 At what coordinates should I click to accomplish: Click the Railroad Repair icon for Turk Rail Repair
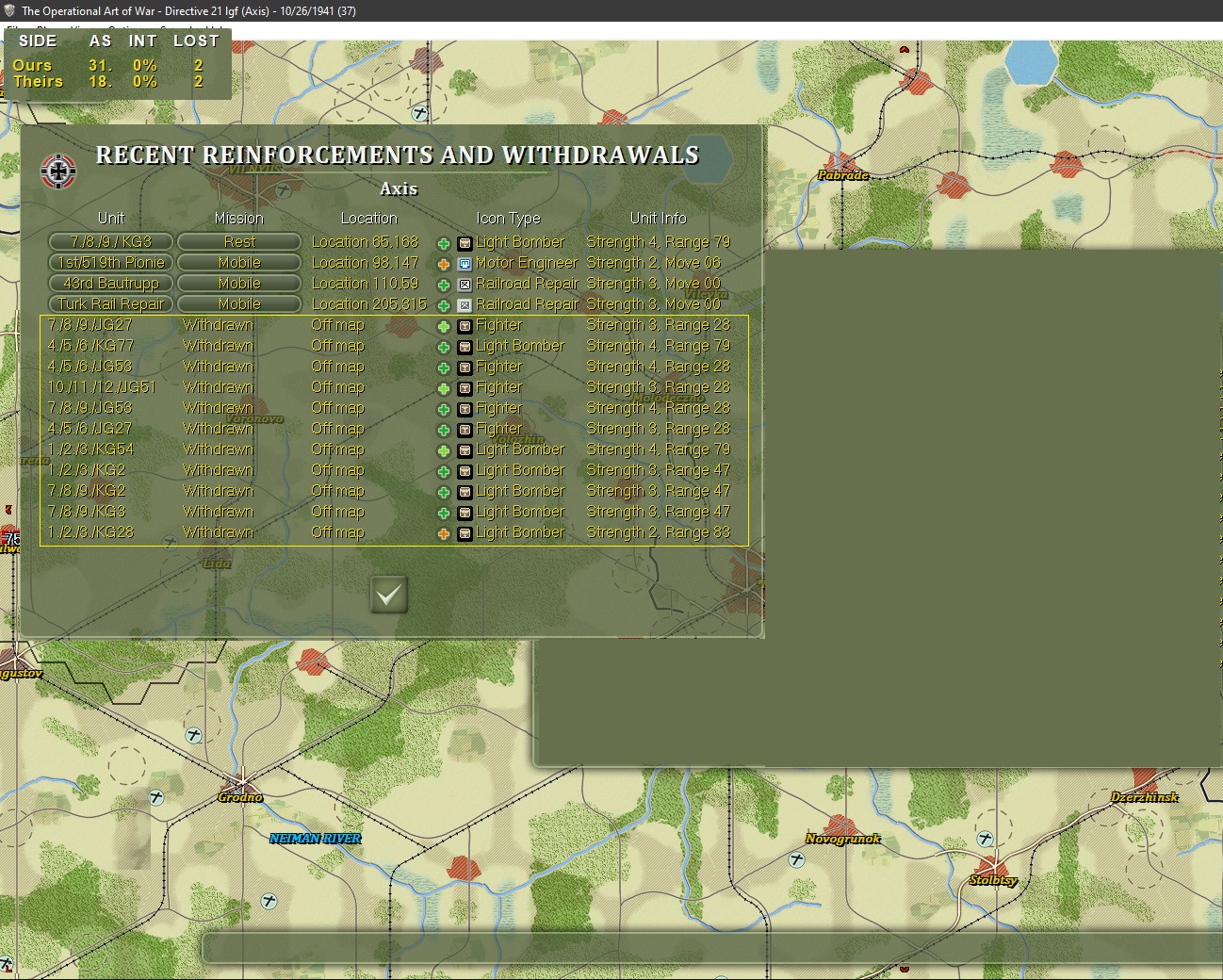[x=465, y=305]
